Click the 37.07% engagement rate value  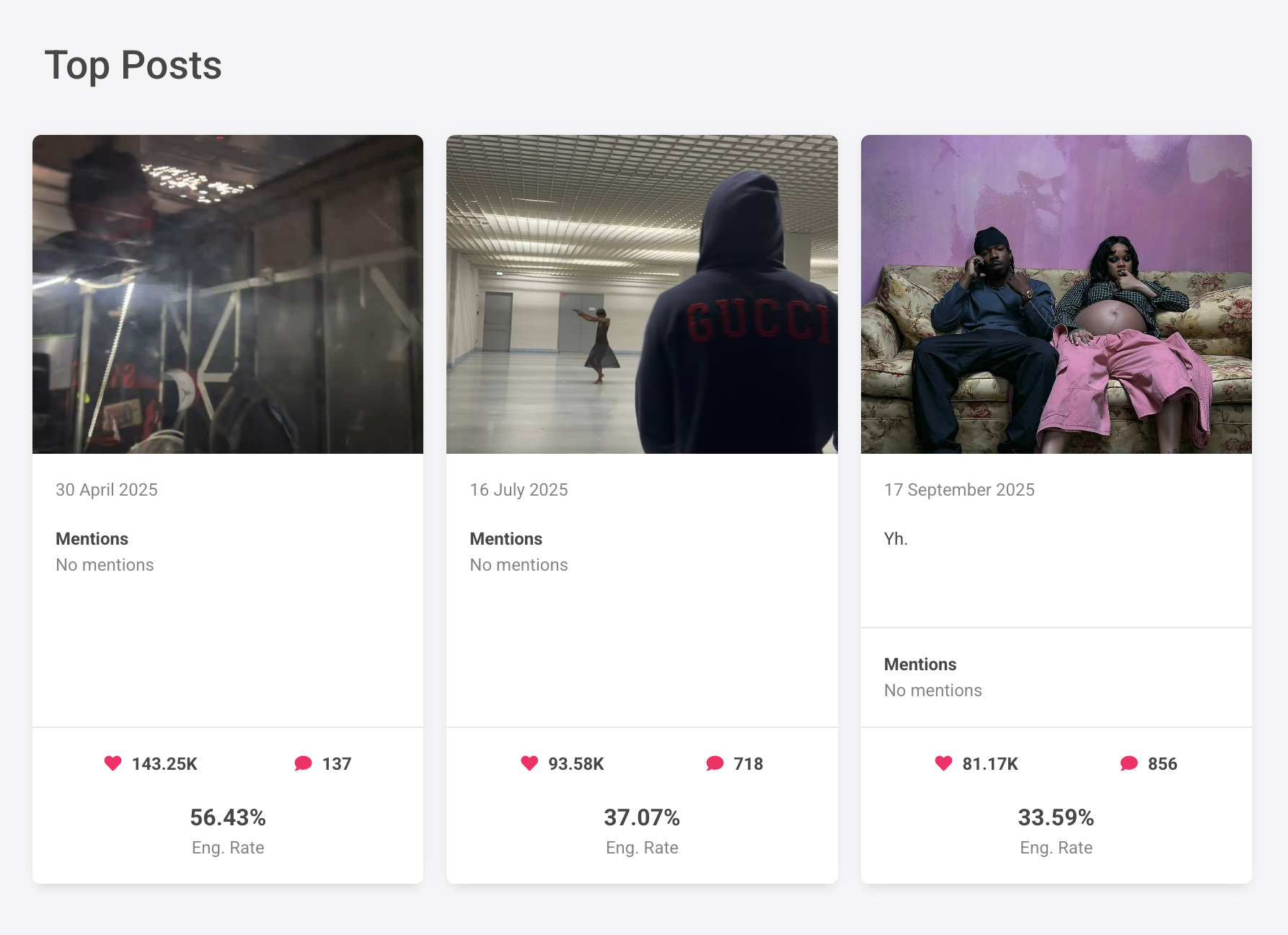642,817
